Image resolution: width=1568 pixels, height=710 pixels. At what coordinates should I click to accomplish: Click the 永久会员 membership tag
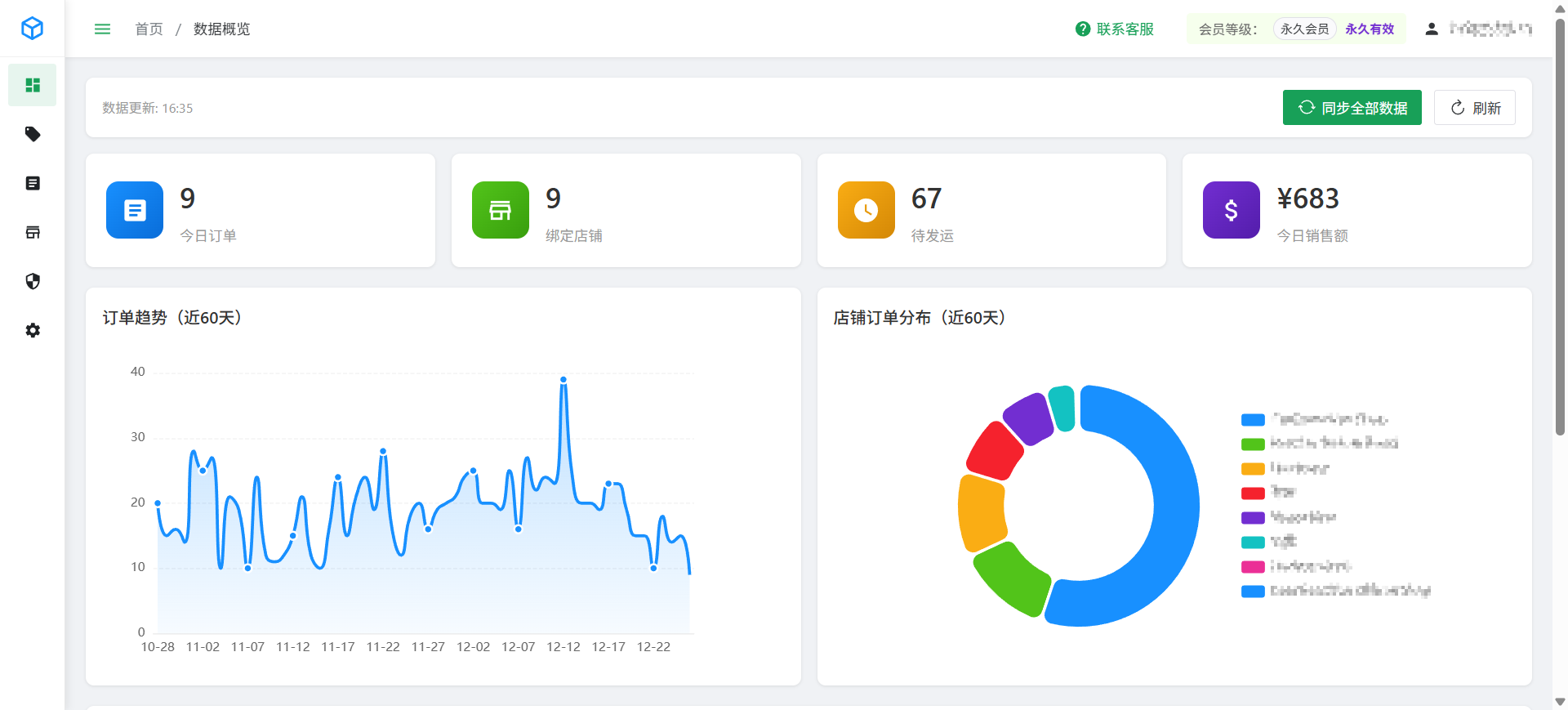1304,29
